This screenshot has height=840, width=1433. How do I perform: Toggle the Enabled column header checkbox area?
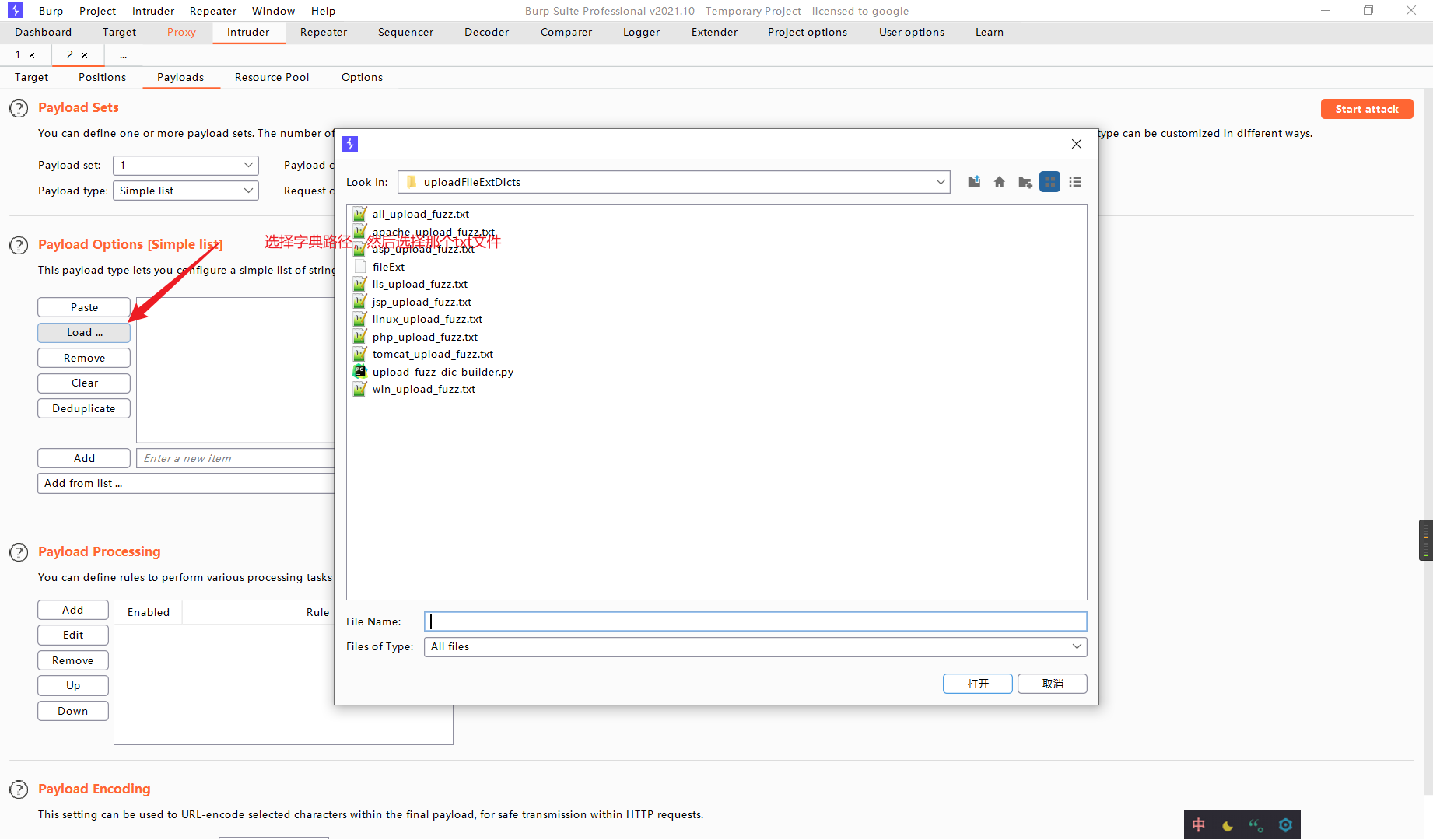[148, 612]
